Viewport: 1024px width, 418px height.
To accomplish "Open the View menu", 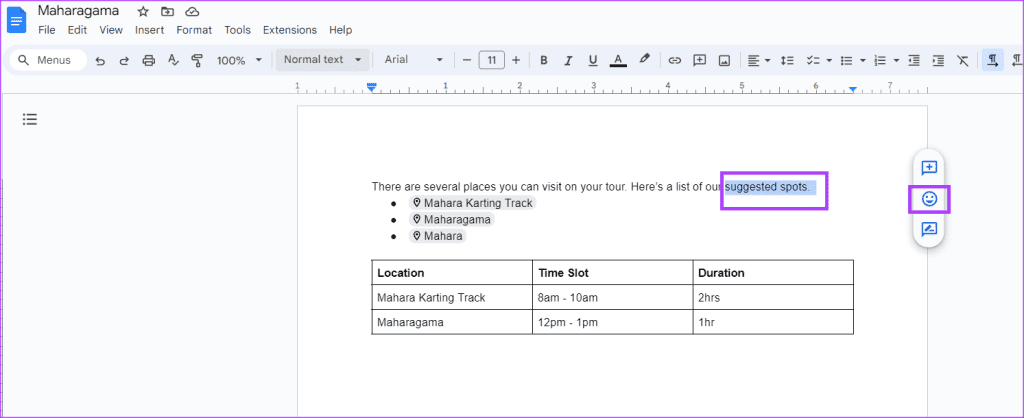I will pos(111,30).
